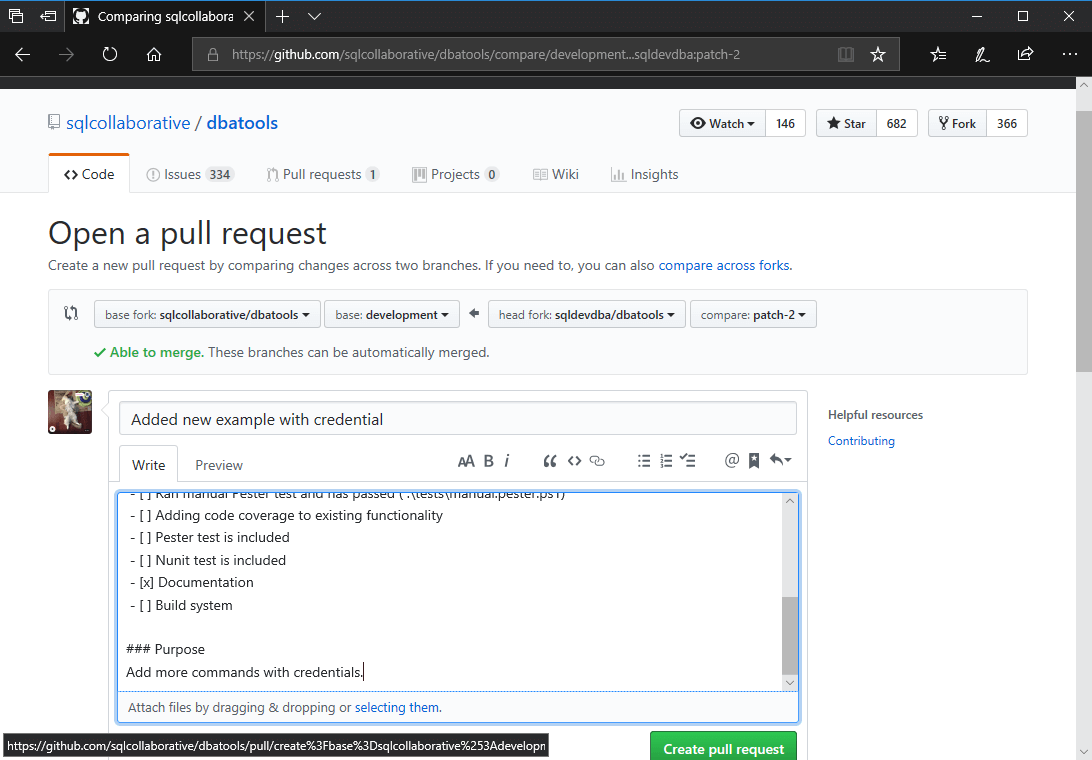Apply bold formatting in the editor toolbar
This screenshot has height=760, width=1092.
click(489, 461)
